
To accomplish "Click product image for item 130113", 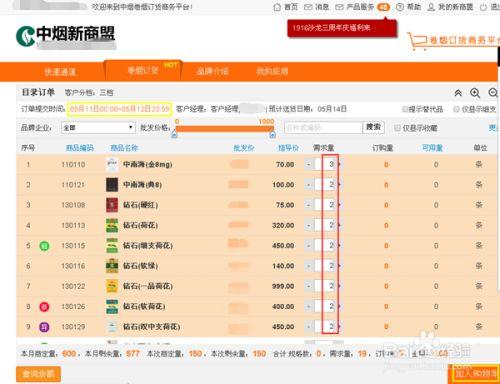I will [112, 225].
